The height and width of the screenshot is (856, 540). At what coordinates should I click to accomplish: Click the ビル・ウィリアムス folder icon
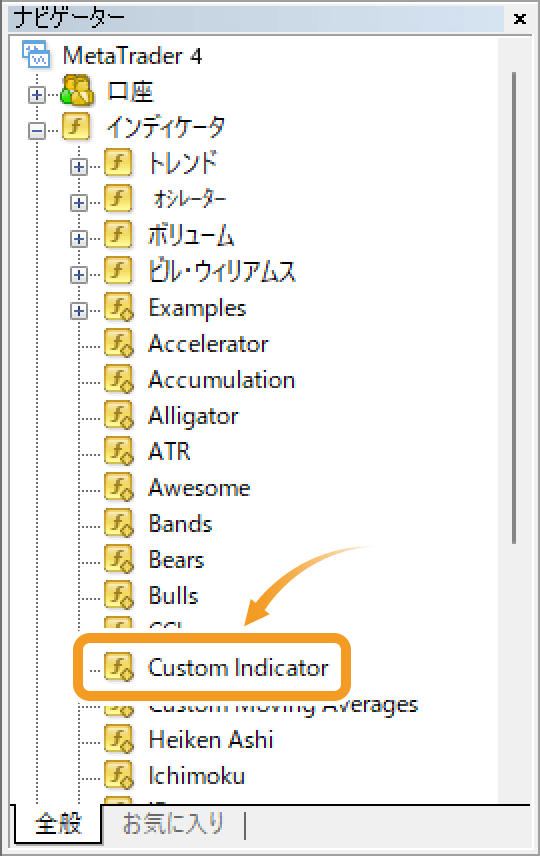118,271
